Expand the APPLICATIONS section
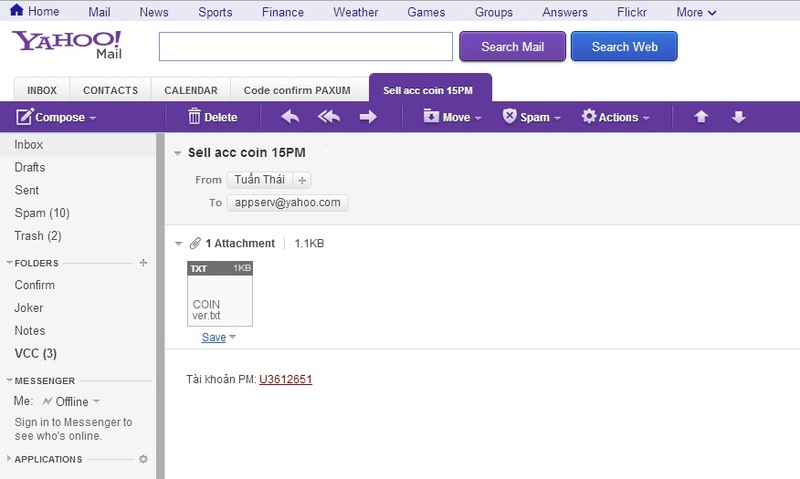Viewport: 800px width, 479px height. click(9, 459)
